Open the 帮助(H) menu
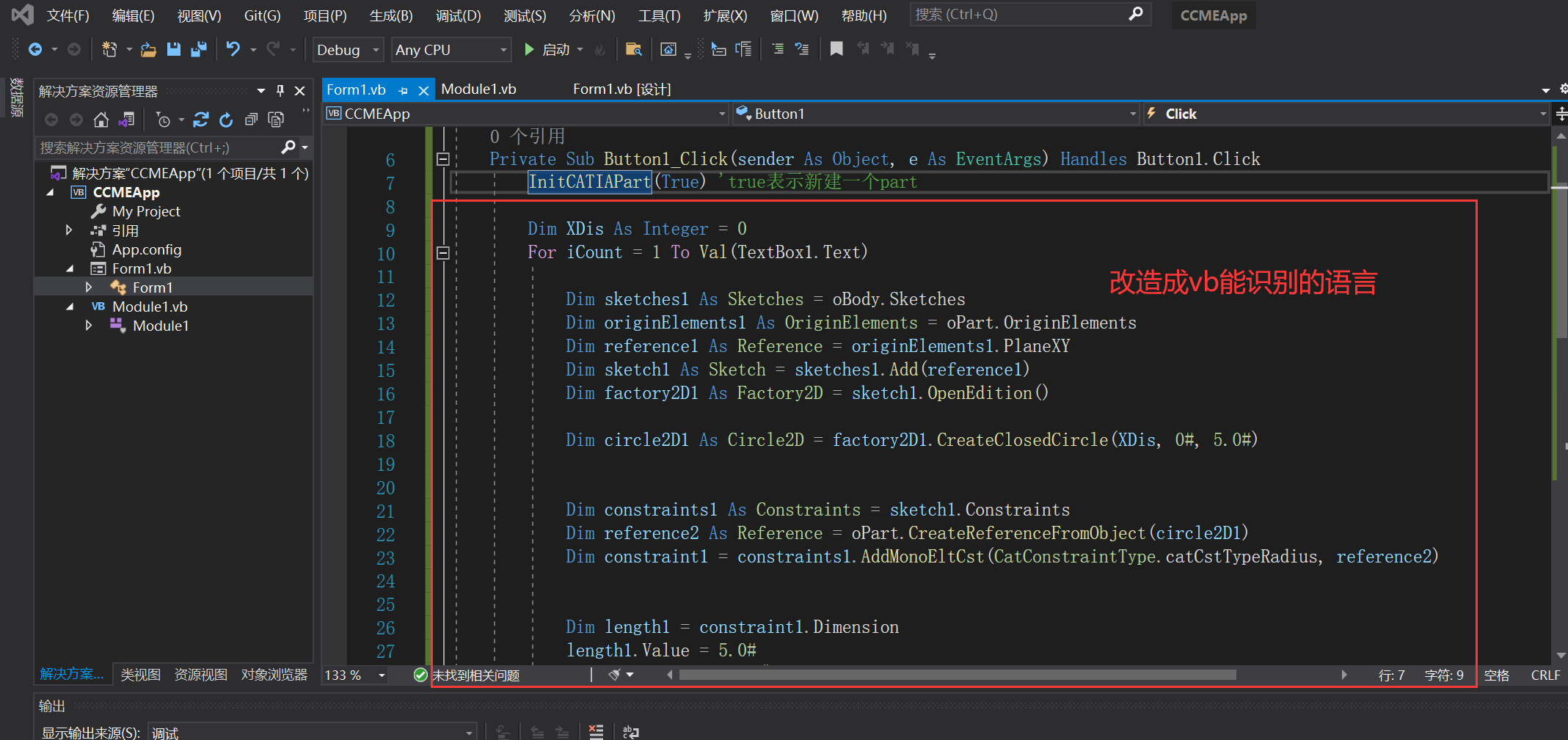1568x740 pixels. coord(864,15)
